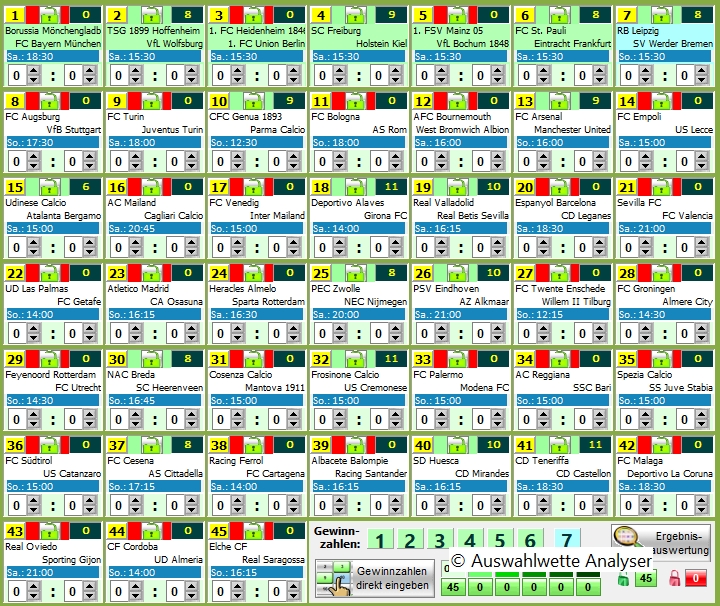
Task: Click the dark green 10 badge on match 26
Action: pyautogui.click(x=493, y=273)
